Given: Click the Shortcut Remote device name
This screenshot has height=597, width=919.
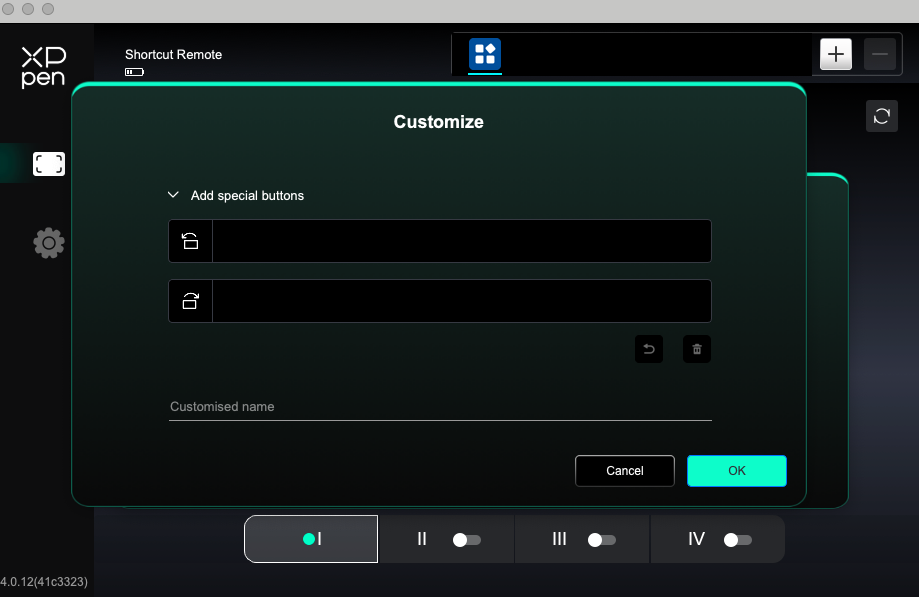Looking at the screenshot, I should (173, 54).
